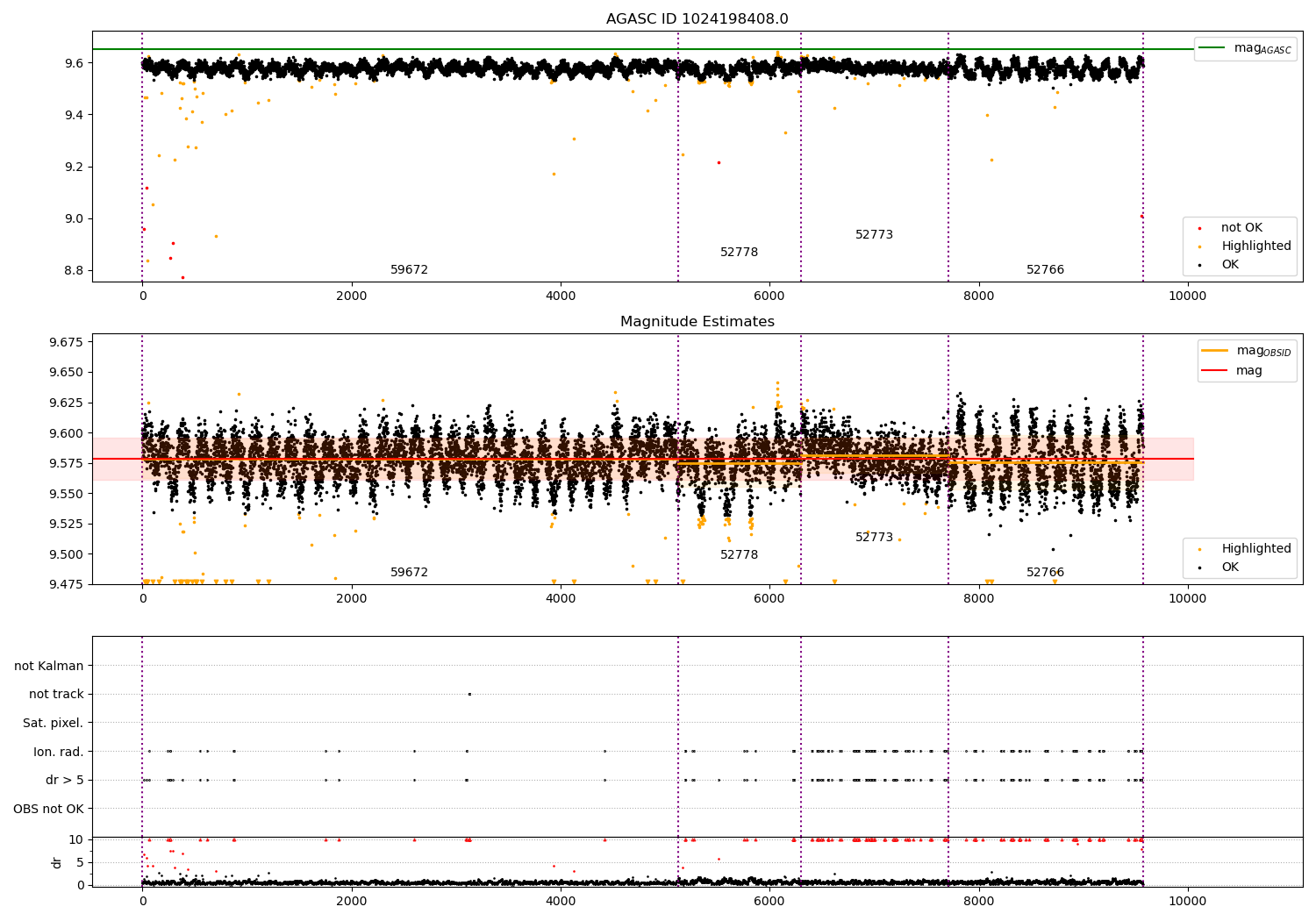The height and width of the screenshot is (921, 1316).
Task: Click the 'dr' axis label at bottom
Action: point(57,862)
